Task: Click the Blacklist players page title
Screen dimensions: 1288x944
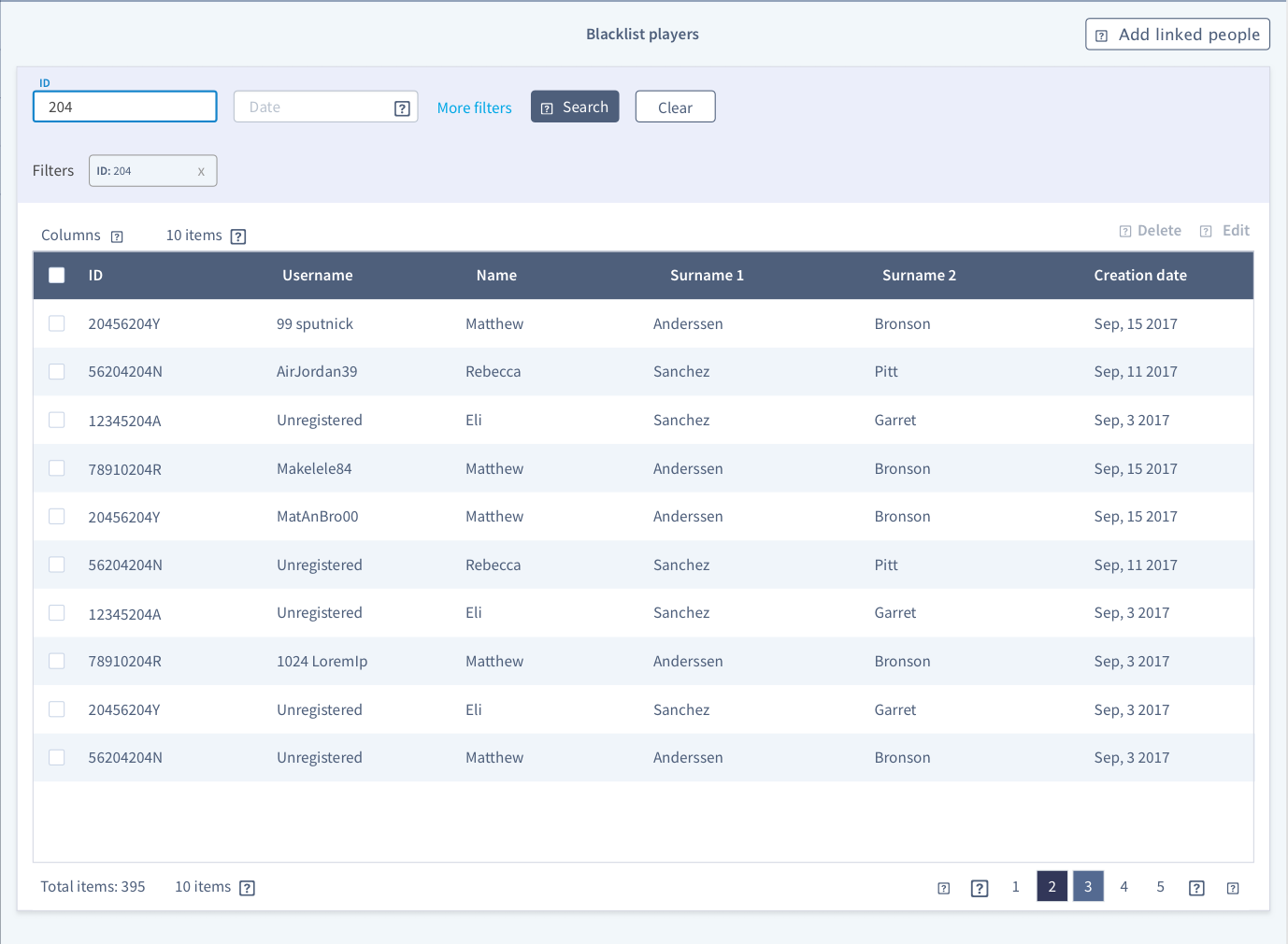Action: click(x=643, y=35)
